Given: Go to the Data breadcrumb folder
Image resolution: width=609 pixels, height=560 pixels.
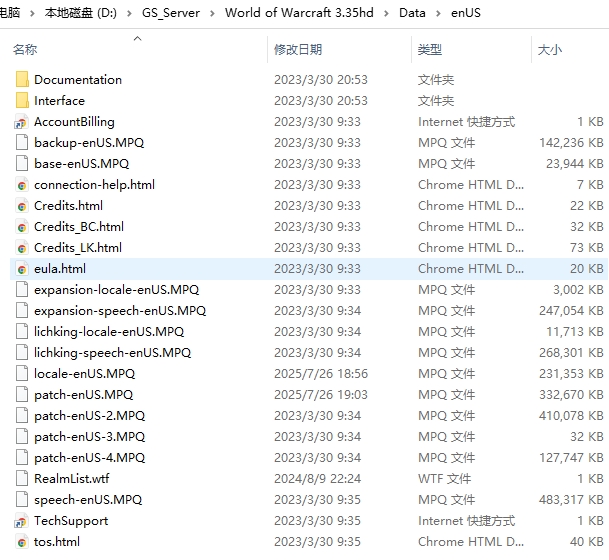Looking at the screenshot, I should click(x=412, y=13).
